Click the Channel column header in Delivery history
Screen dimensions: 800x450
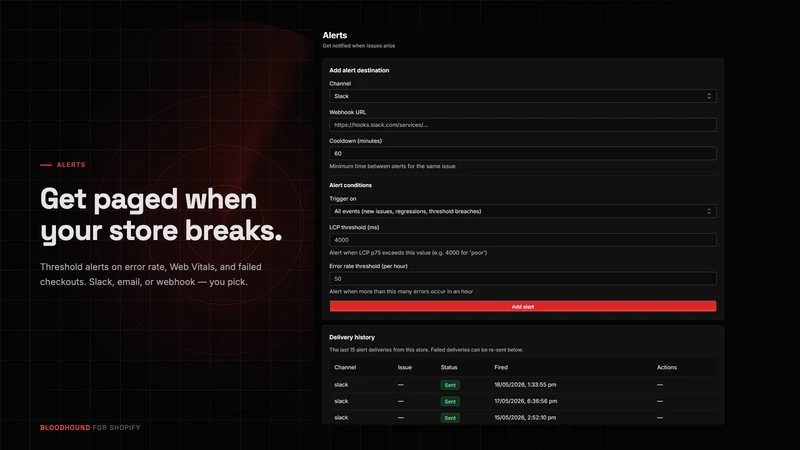tap(345, 367)
